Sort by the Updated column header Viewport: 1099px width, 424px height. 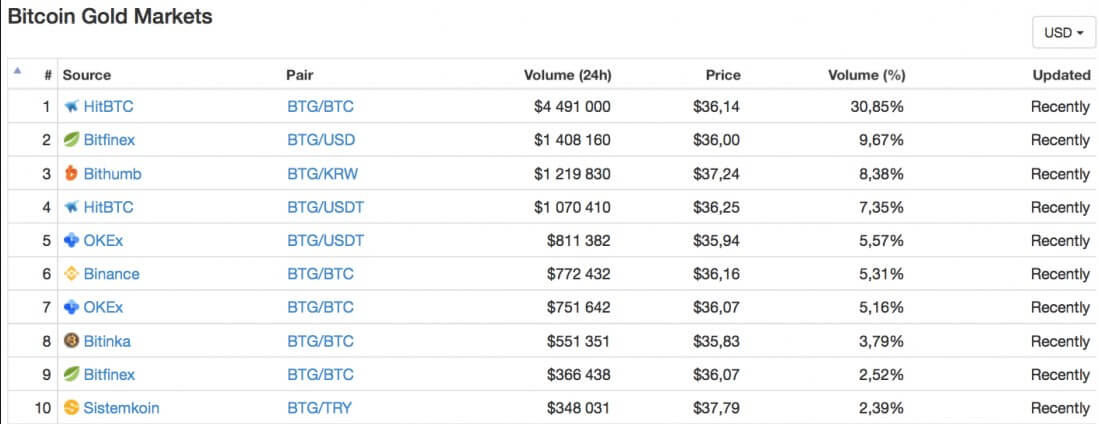pyautogui.click(x=1061, y=75)
